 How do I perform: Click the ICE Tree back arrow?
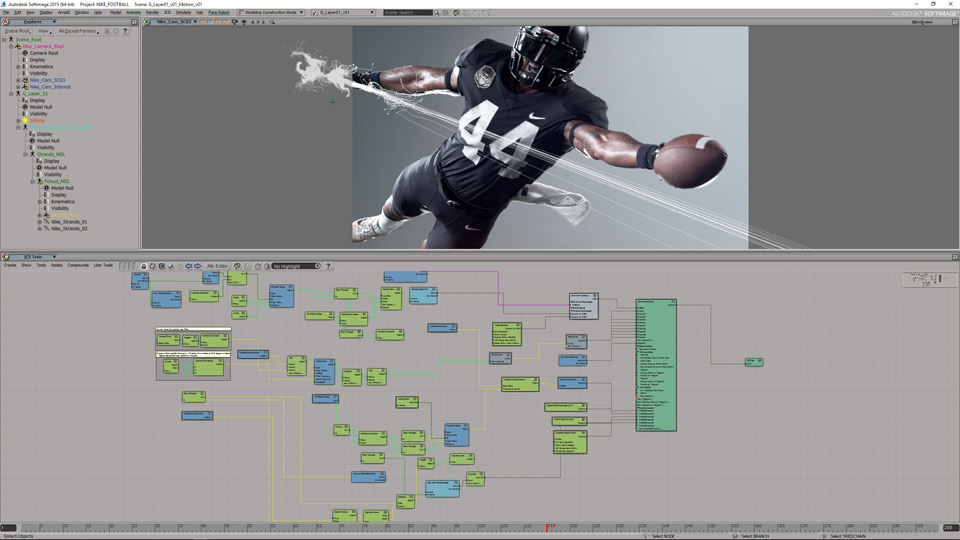click(x=189, y=266)
